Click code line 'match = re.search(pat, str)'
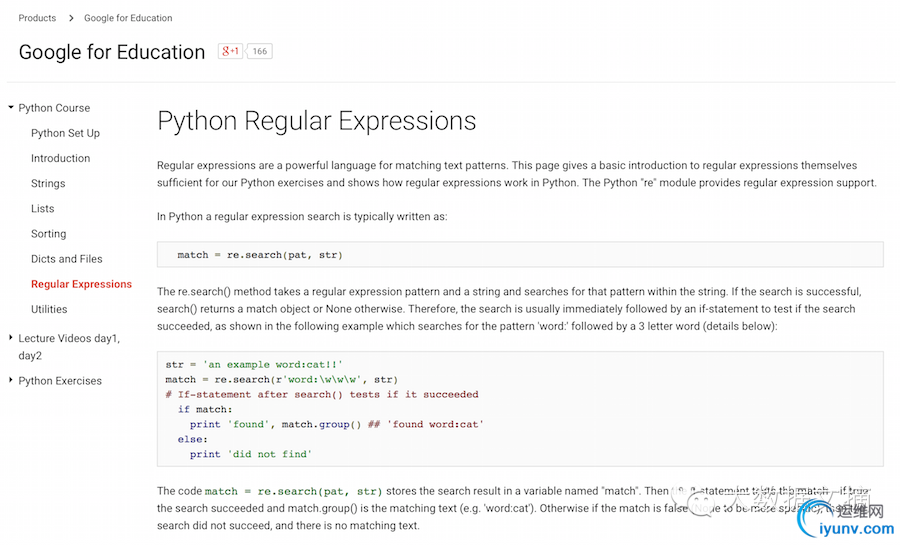Screen dimensions: 900x545 coord(260,255)
